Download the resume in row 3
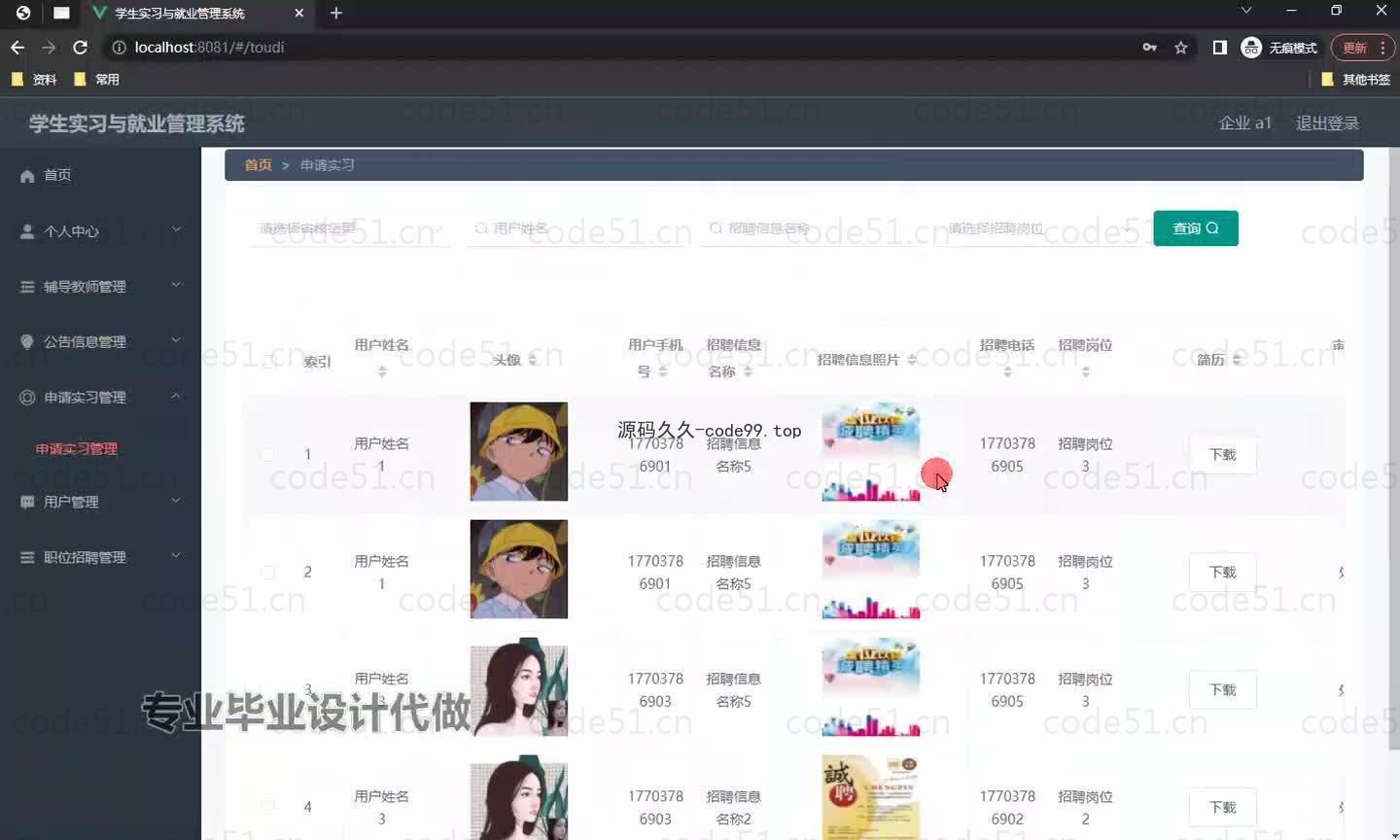Viewport: 1400px width, 840px height. click(1223, 690)
